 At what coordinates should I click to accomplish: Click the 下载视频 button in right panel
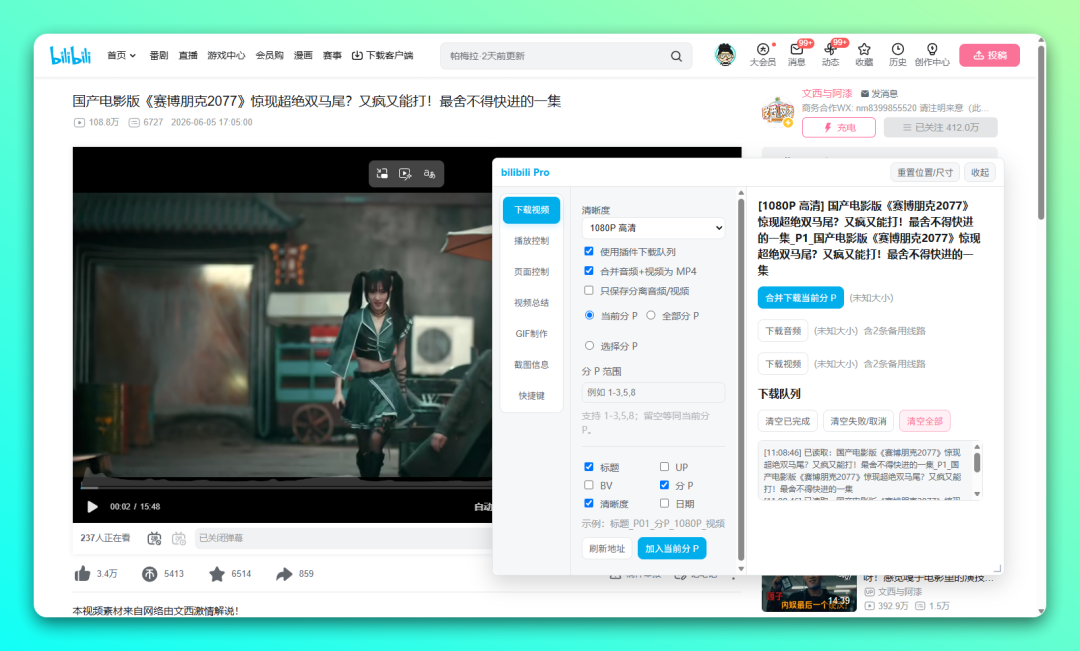click(783, 364)
